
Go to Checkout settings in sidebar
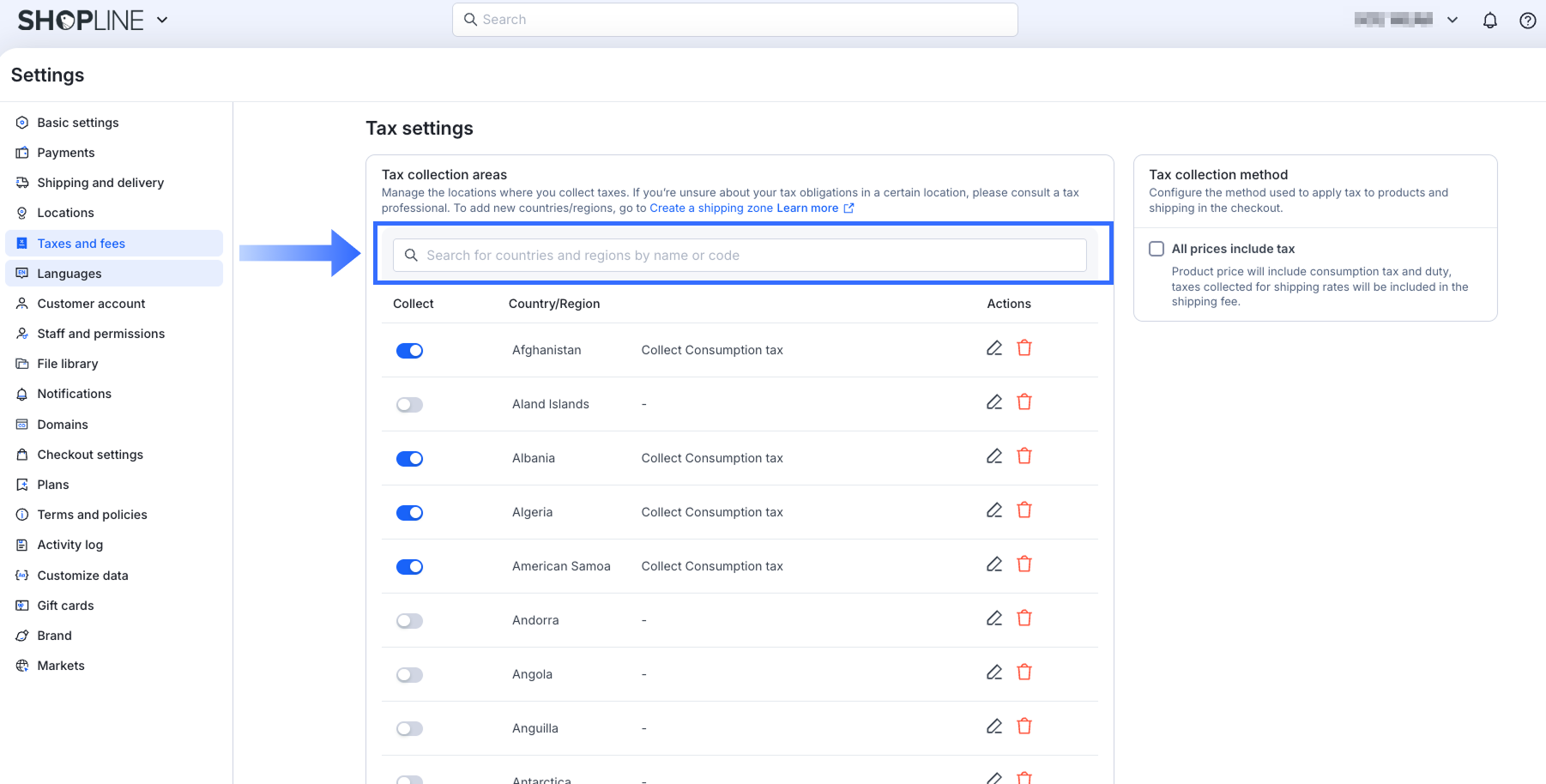coord(90,455)
